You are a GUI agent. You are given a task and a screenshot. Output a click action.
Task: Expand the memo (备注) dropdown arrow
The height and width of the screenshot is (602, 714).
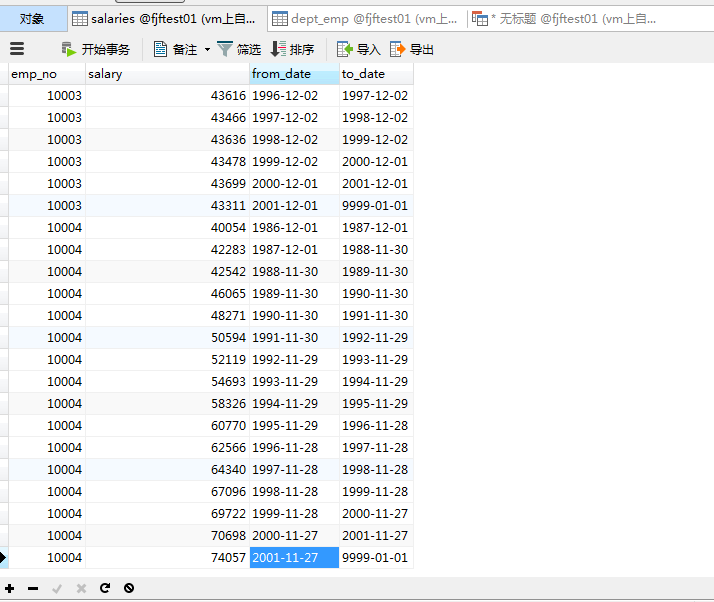click(x=207, y=49)
